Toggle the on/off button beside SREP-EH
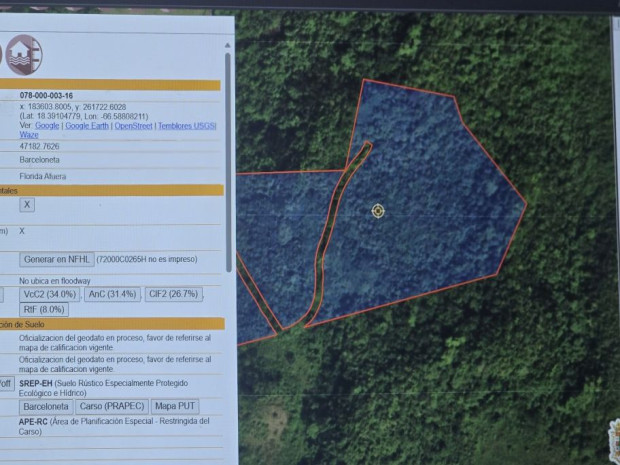The image size is (620, 465). pyautogui.click(x=5, y=384)
